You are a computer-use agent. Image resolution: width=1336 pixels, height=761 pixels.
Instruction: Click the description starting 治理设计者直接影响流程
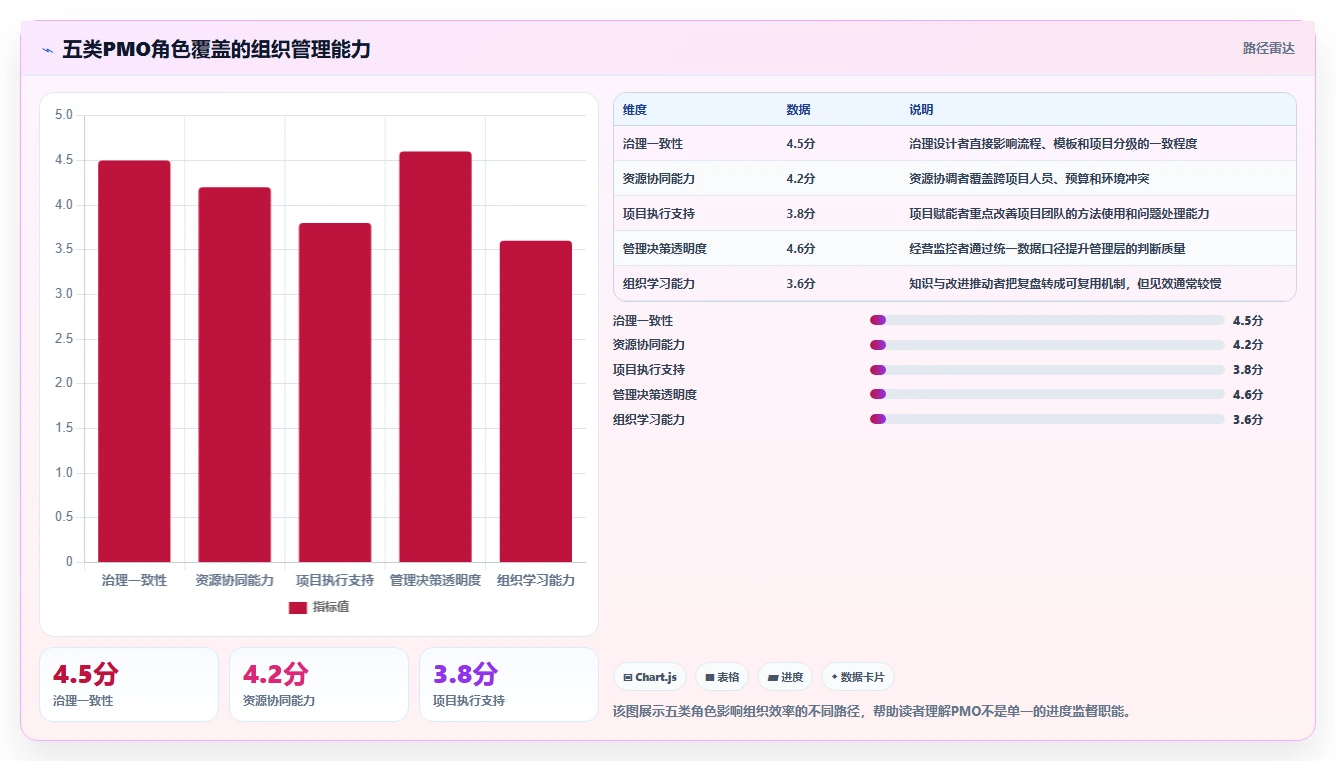click(x=1053, y=144)
